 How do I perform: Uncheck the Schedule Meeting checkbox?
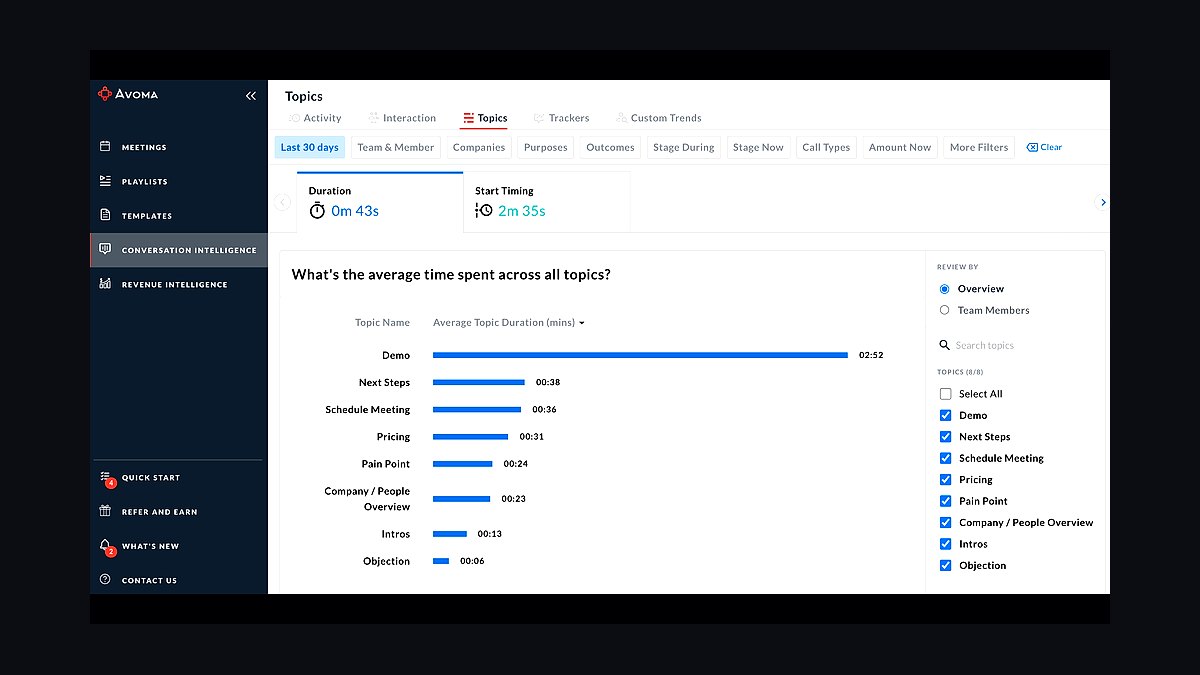945,458
